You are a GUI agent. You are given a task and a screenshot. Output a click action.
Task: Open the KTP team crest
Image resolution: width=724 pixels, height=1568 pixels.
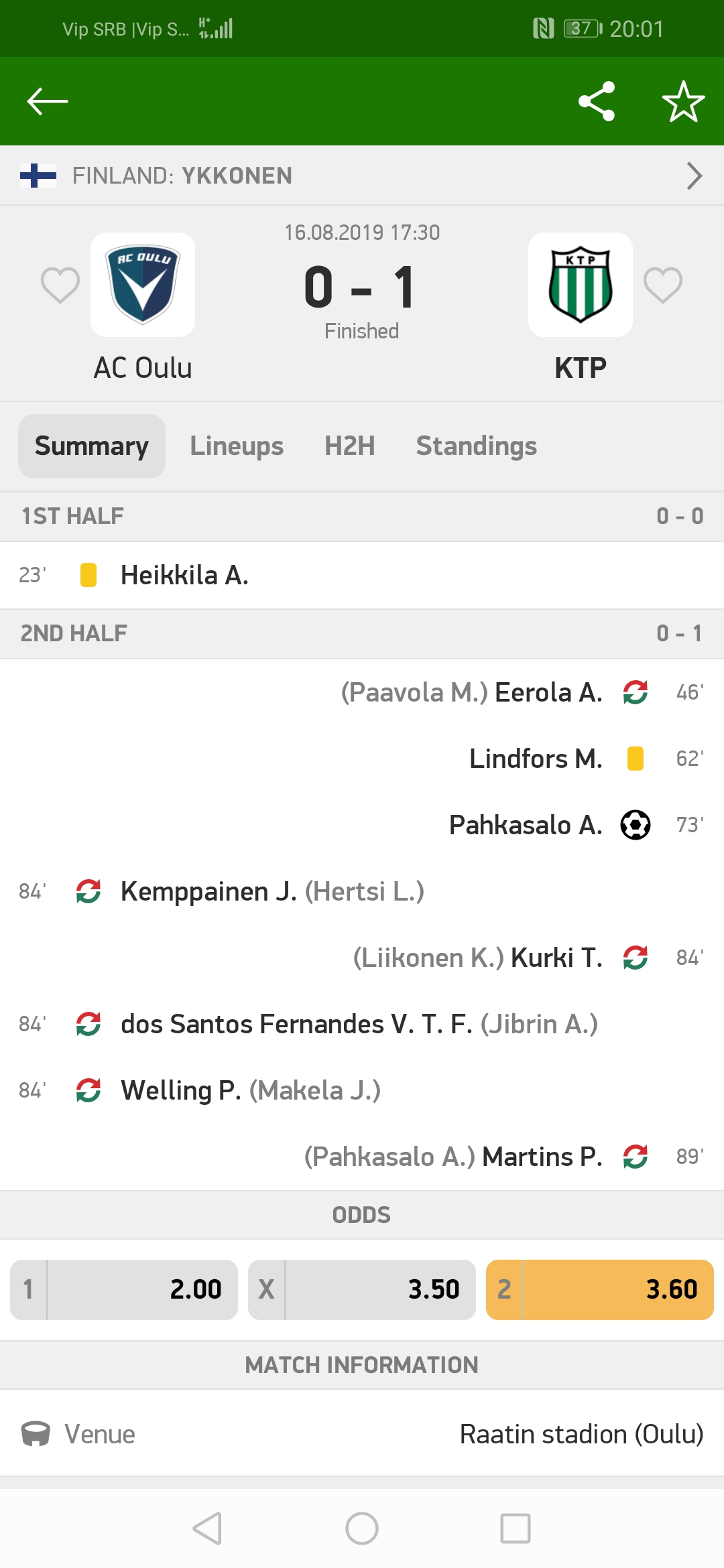click(x=581, y=285)
